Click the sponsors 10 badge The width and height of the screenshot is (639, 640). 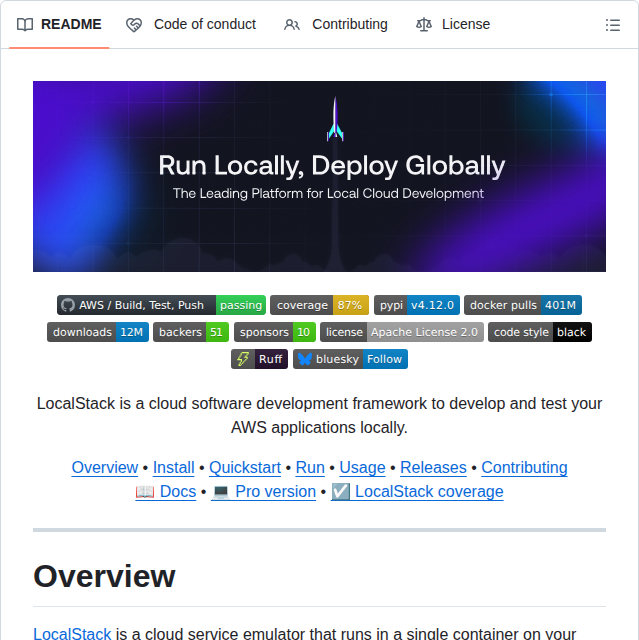275,332
